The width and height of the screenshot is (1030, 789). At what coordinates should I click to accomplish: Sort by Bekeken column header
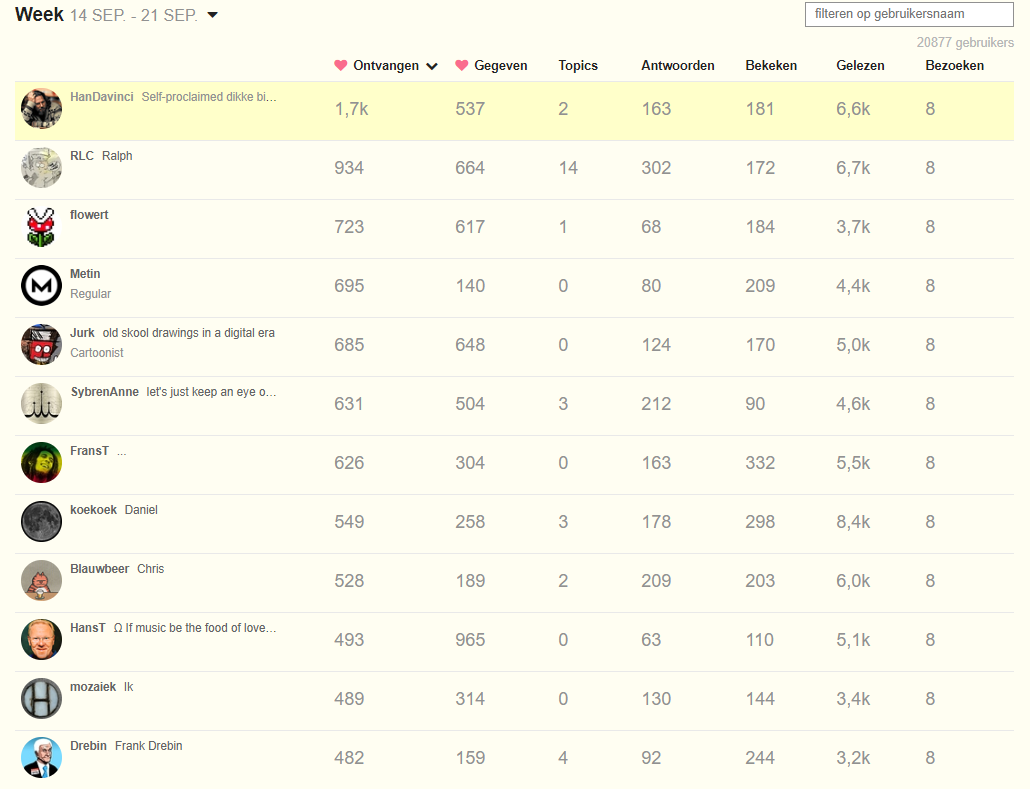click(x=771, y=66)
